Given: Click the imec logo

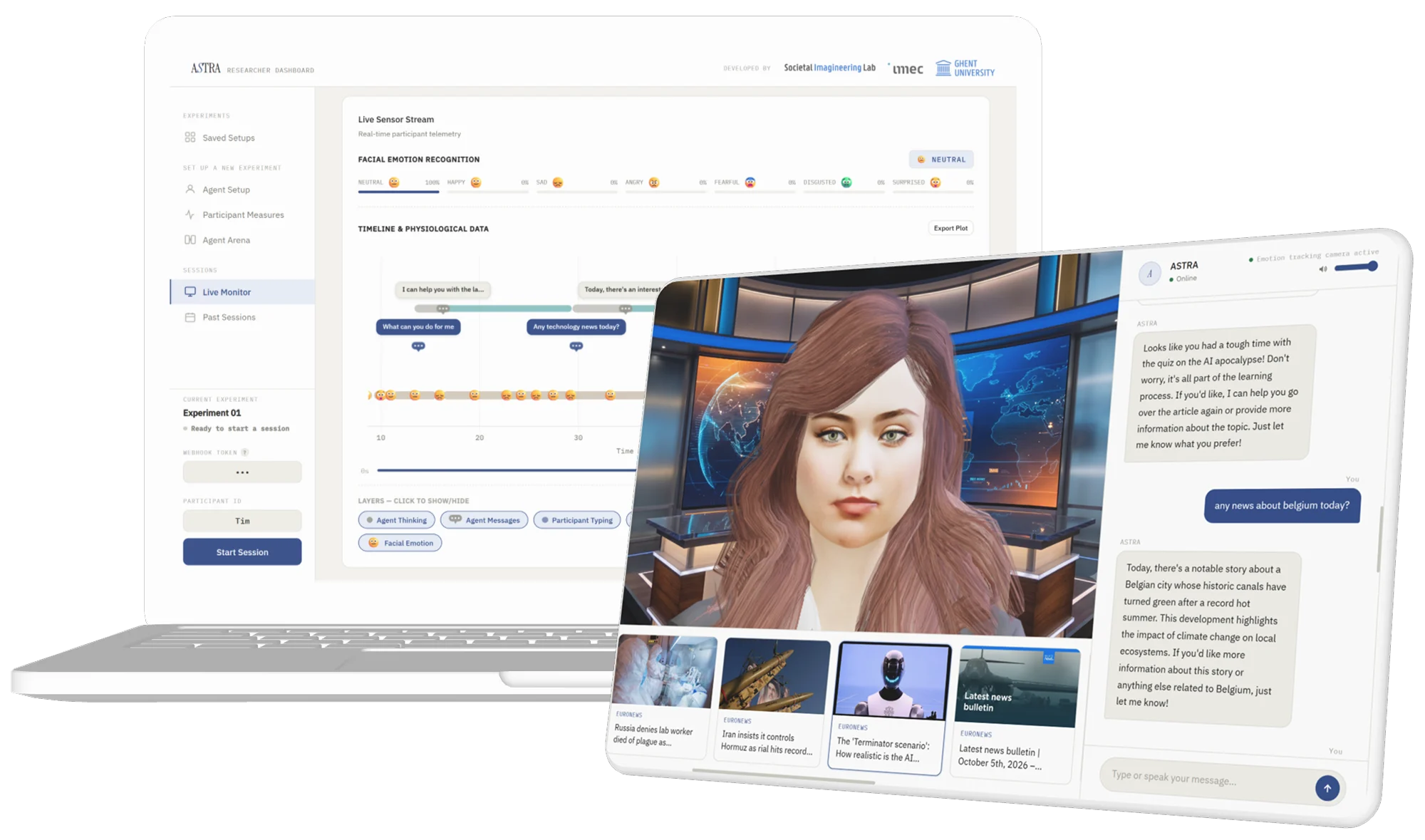Looking at the screenshot, I should coord(906,68).
